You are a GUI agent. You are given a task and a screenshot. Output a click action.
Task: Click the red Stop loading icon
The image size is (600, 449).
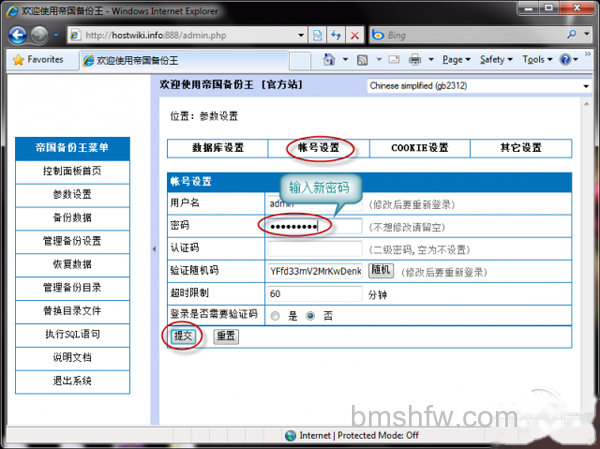355,35
